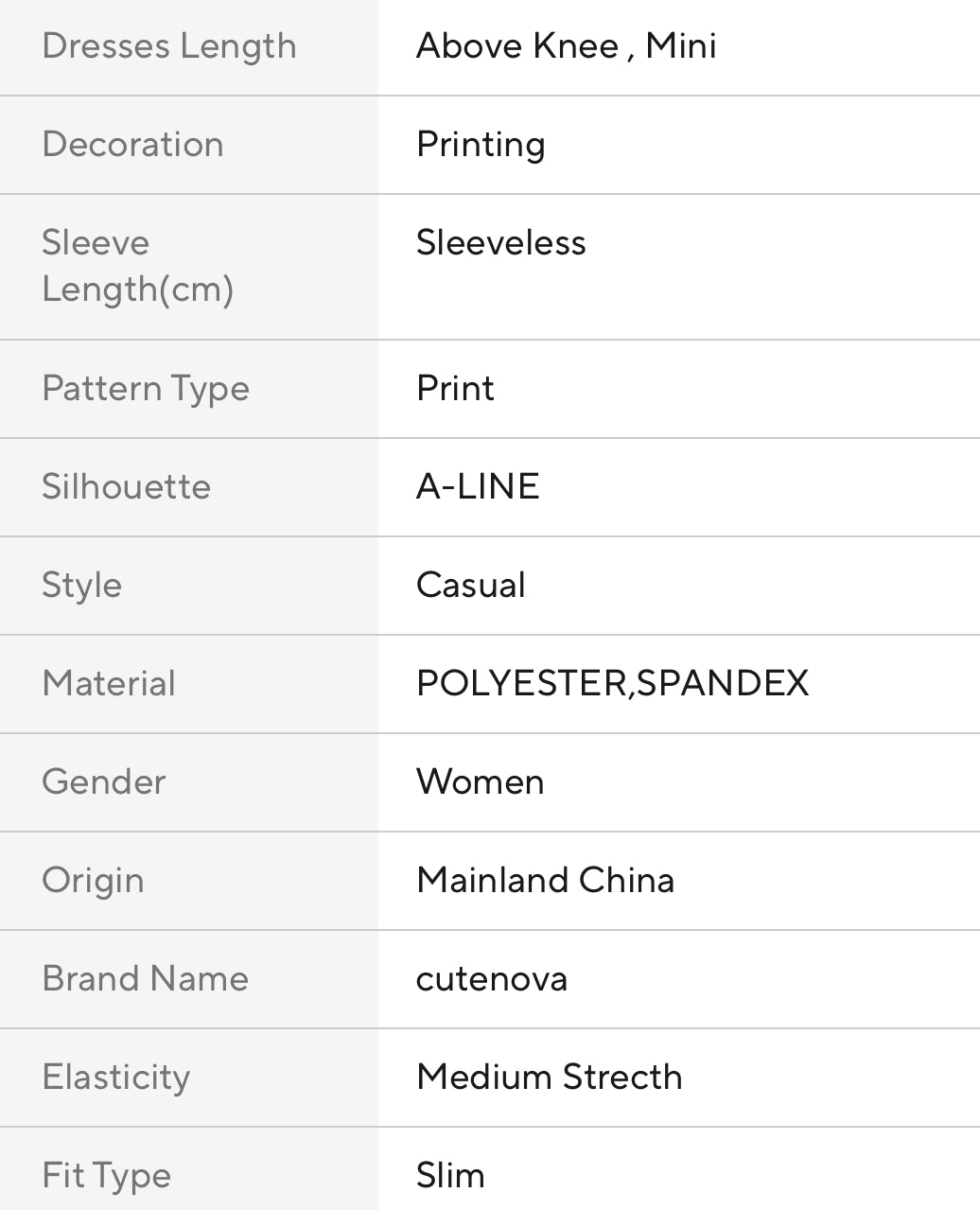Image resolution: width=980 pixels, height=1210 pixels.
Task: Select the 'A-LINE' silhouette value
Action: pos(478,487)
